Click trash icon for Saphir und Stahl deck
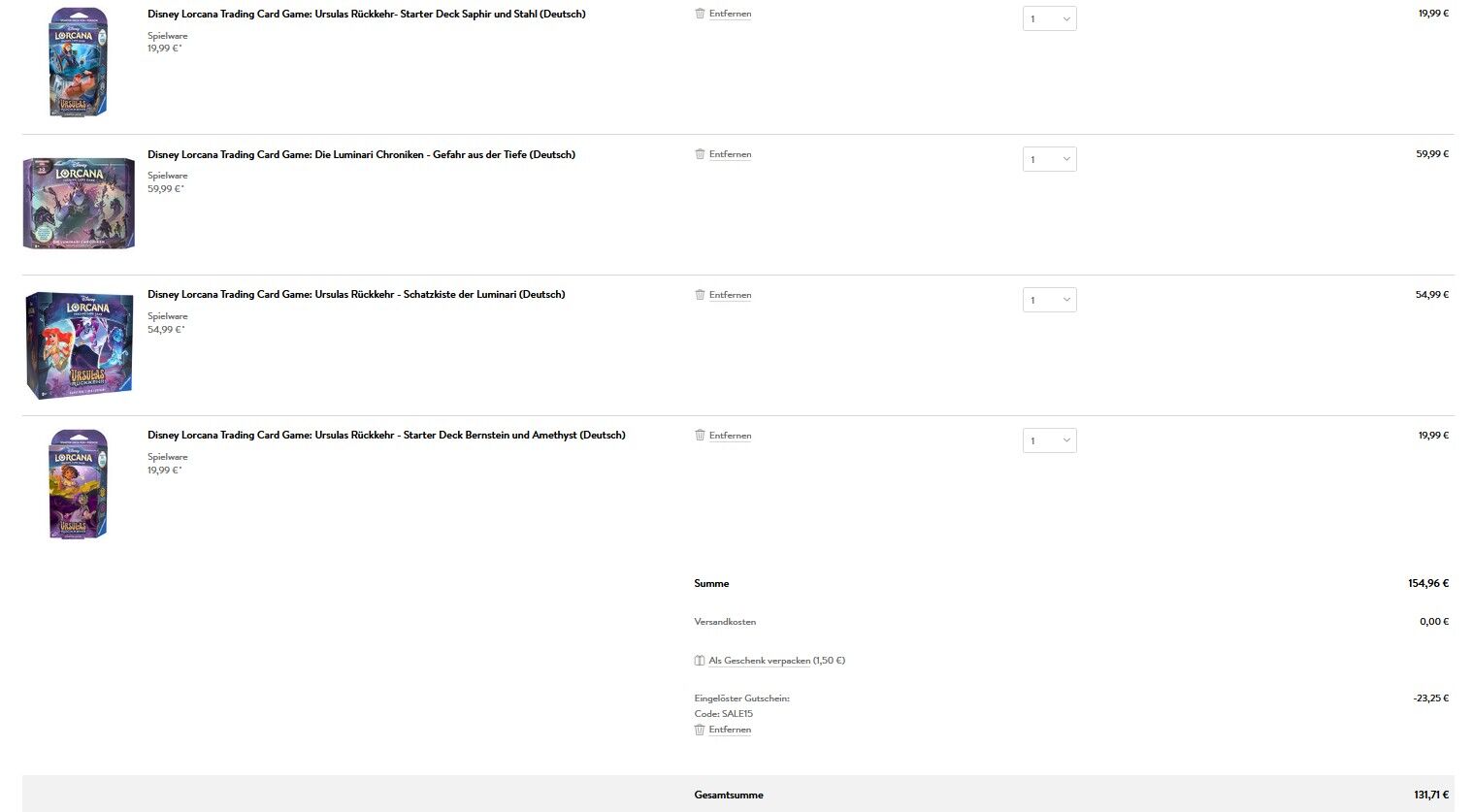Viewport: 1473px width, 812px height. [x=700, y=14]
